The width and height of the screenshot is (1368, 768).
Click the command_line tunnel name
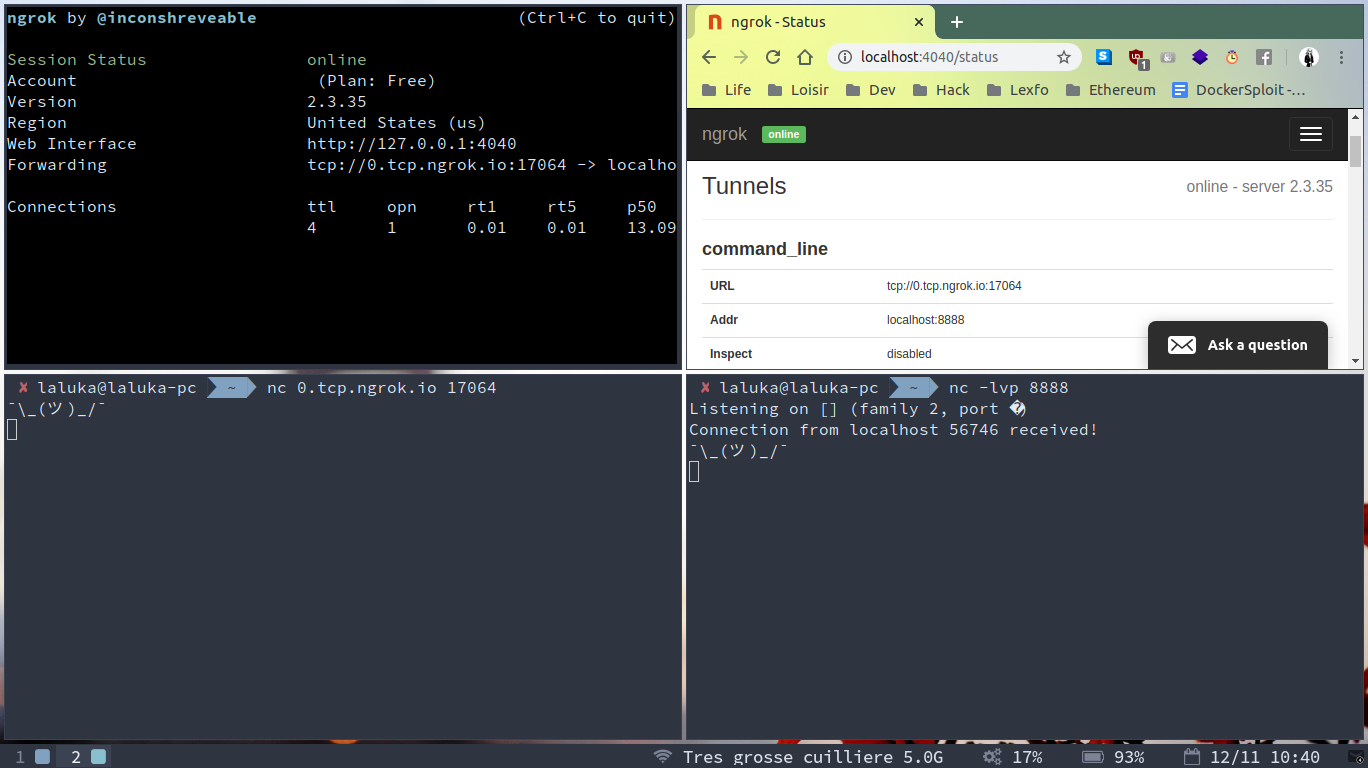[765, 249]
